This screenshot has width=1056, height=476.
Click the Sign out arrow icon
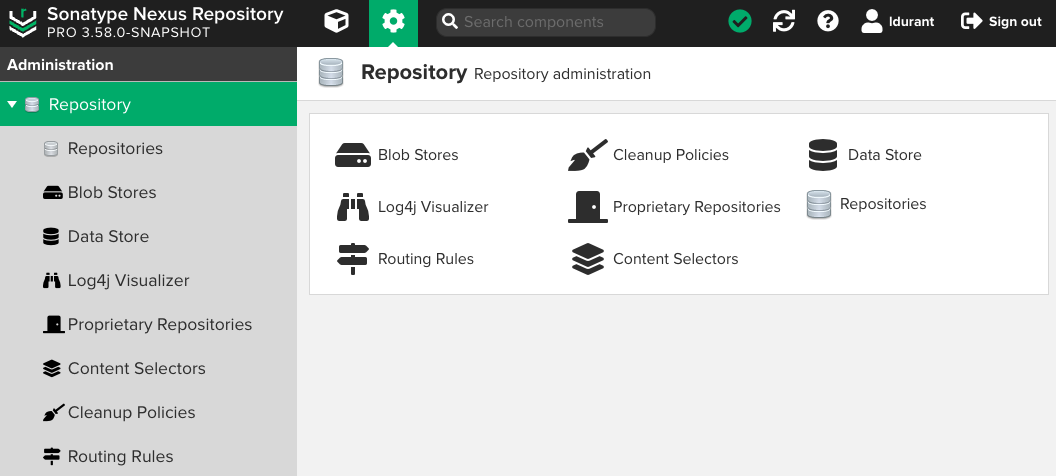point(971,22)
